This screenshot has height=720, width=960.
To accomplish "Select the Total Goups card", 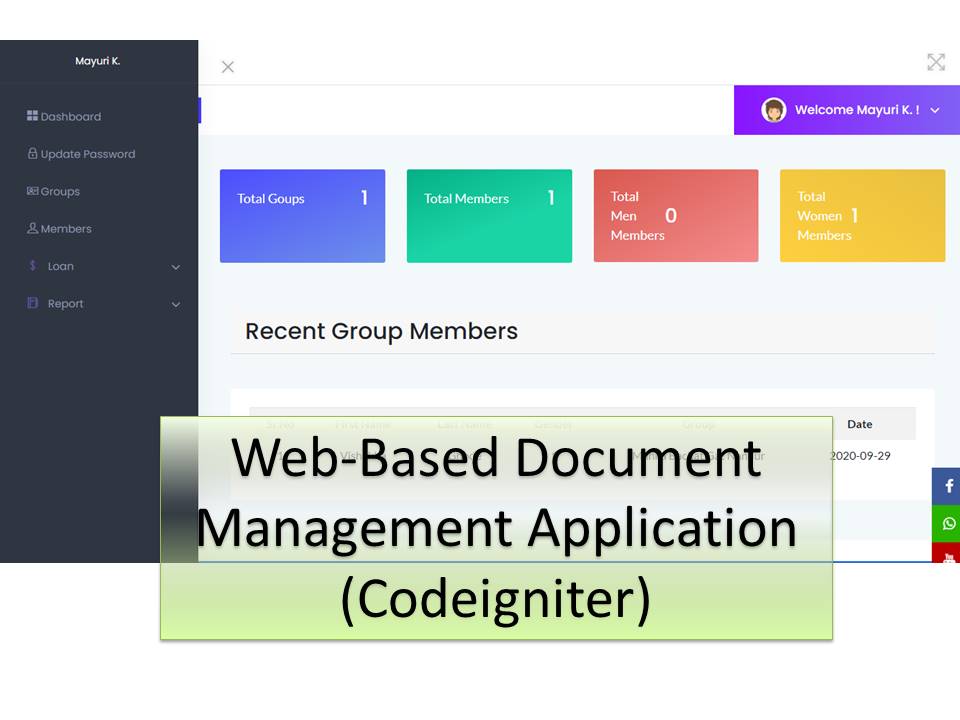I will 302,216.
